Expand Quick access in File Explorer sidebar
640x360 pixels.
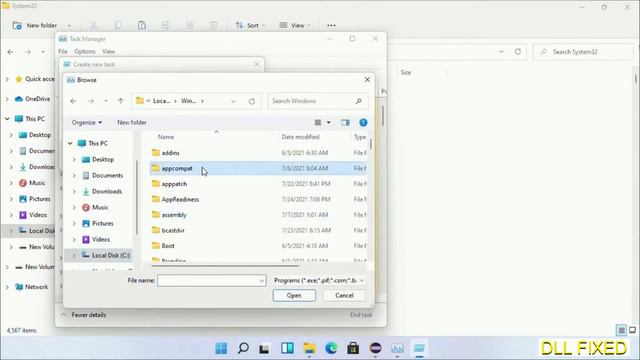[x=7, y=79]
